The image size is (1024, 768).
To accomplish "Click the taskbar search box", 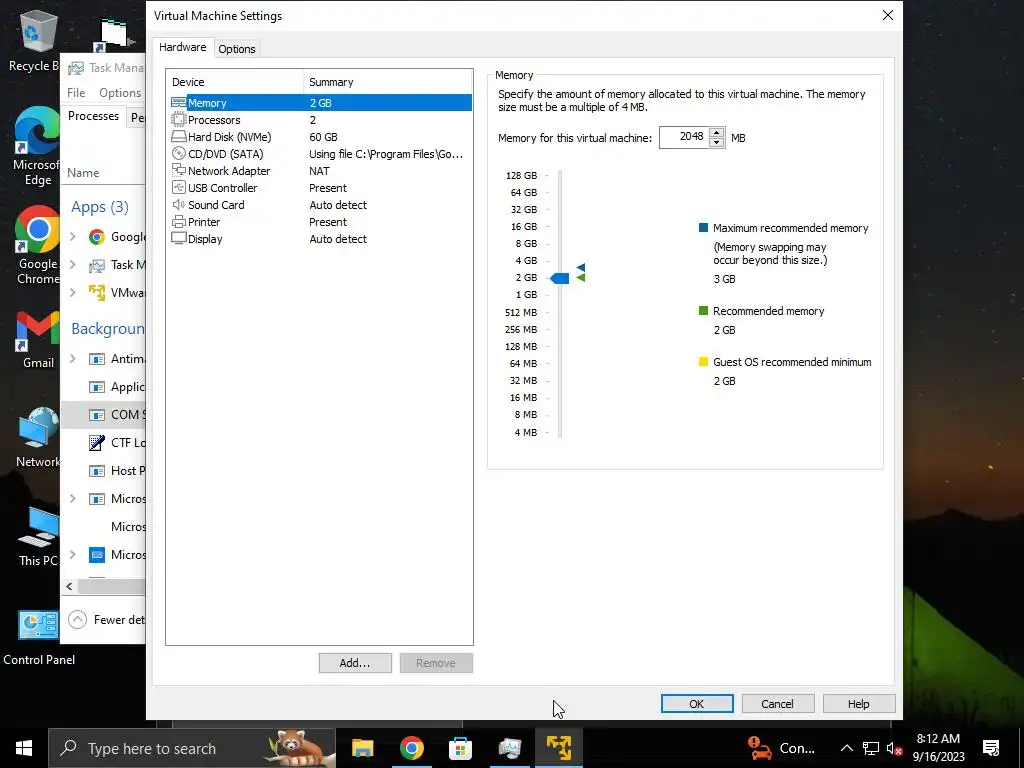I will pyautogui.click(x=192, y=748).
